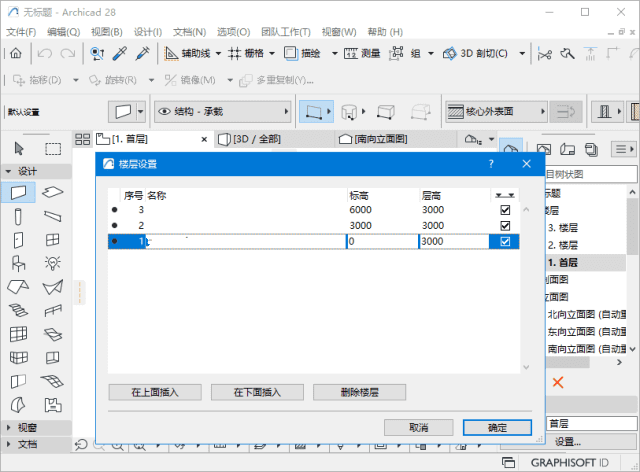Select the Marquee tool

(53, 148)
